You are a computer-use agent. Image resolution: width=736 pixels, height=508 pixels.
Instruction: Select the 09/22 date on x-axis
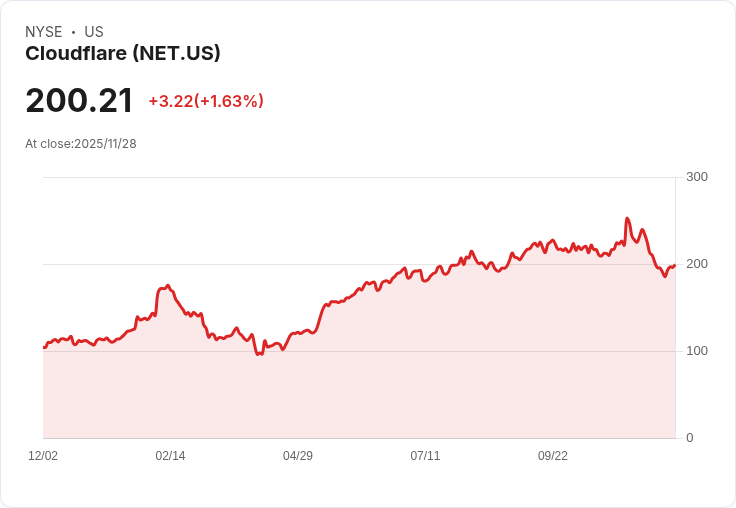552,455
